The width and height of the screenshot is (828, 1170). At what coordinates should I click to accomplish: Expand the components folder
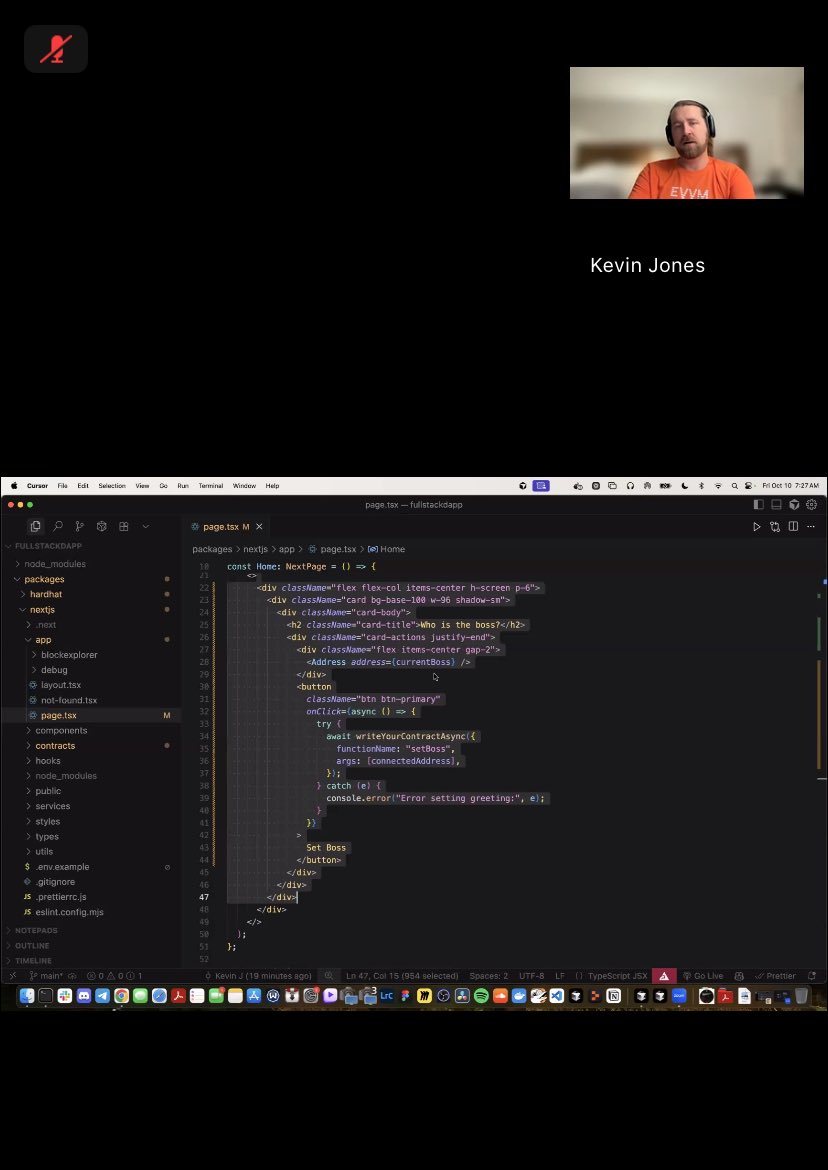click(61, 731)
